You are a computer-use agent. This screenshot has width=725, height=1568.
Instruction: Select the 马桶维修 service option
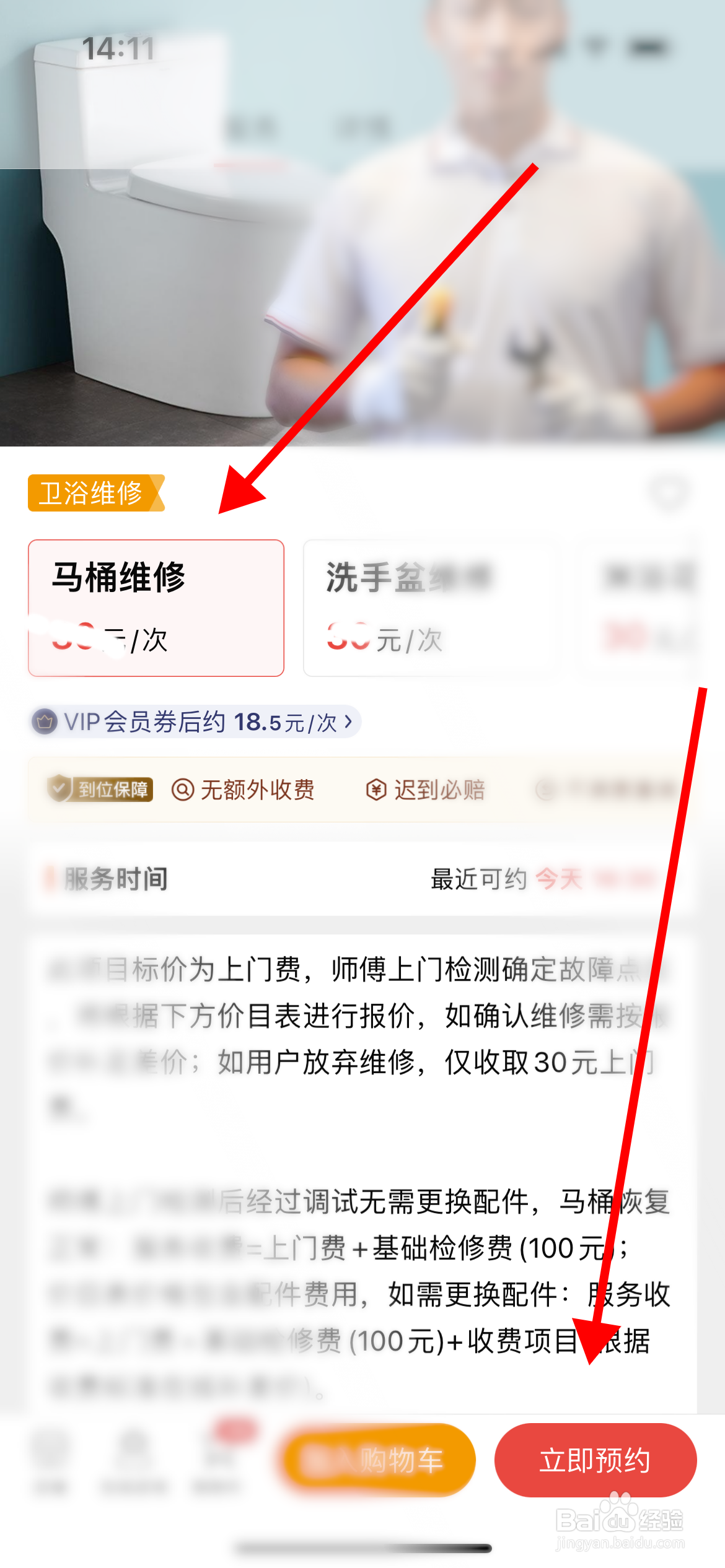156,608
